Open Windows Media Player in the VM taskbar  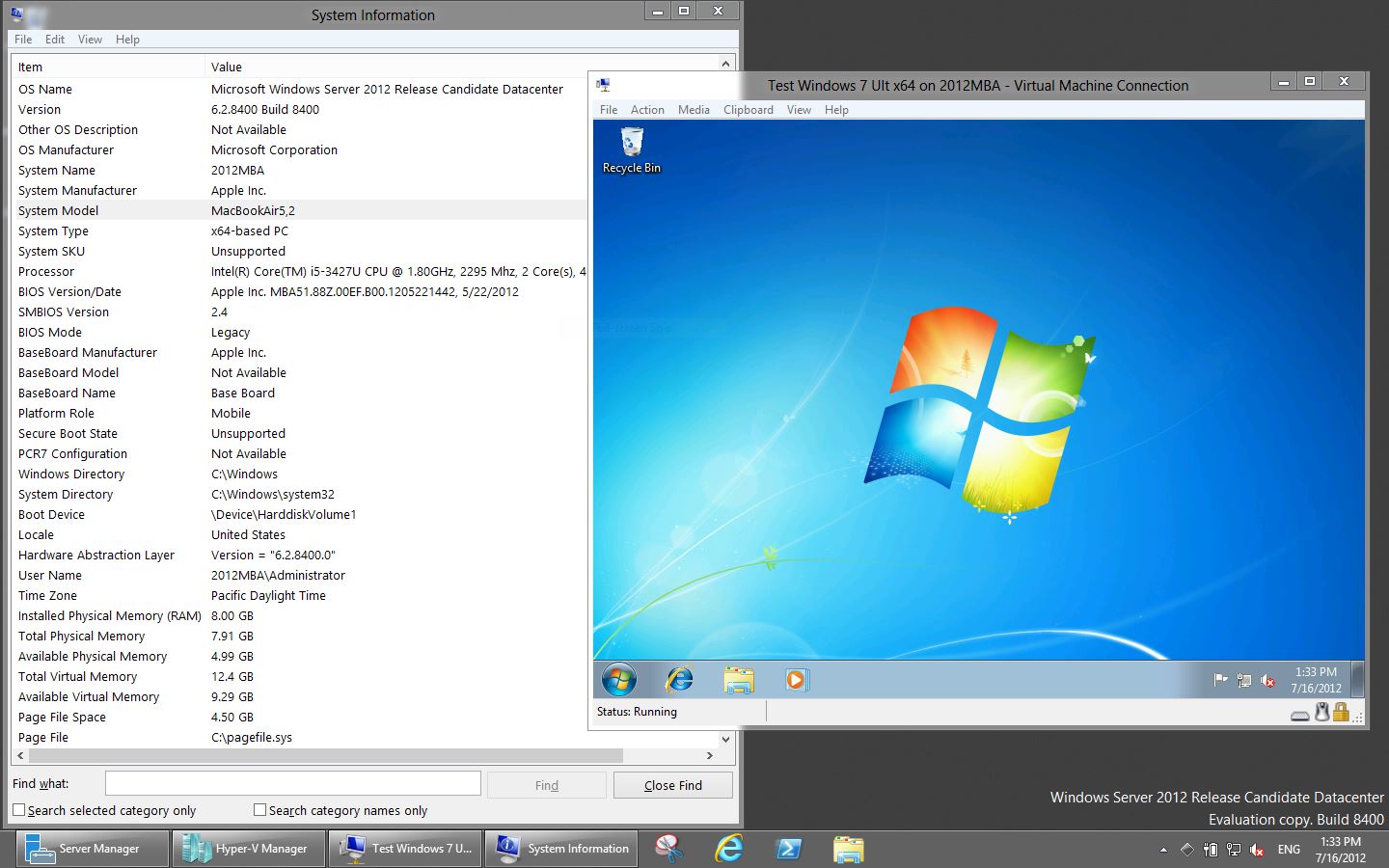[x=796, y=680]
